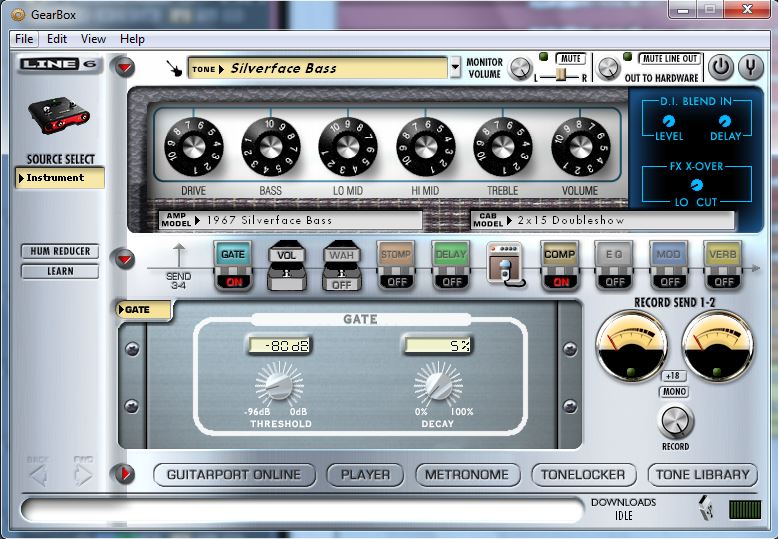
Task: Open the Instrument source select dropdown
Action: point(60,178)
